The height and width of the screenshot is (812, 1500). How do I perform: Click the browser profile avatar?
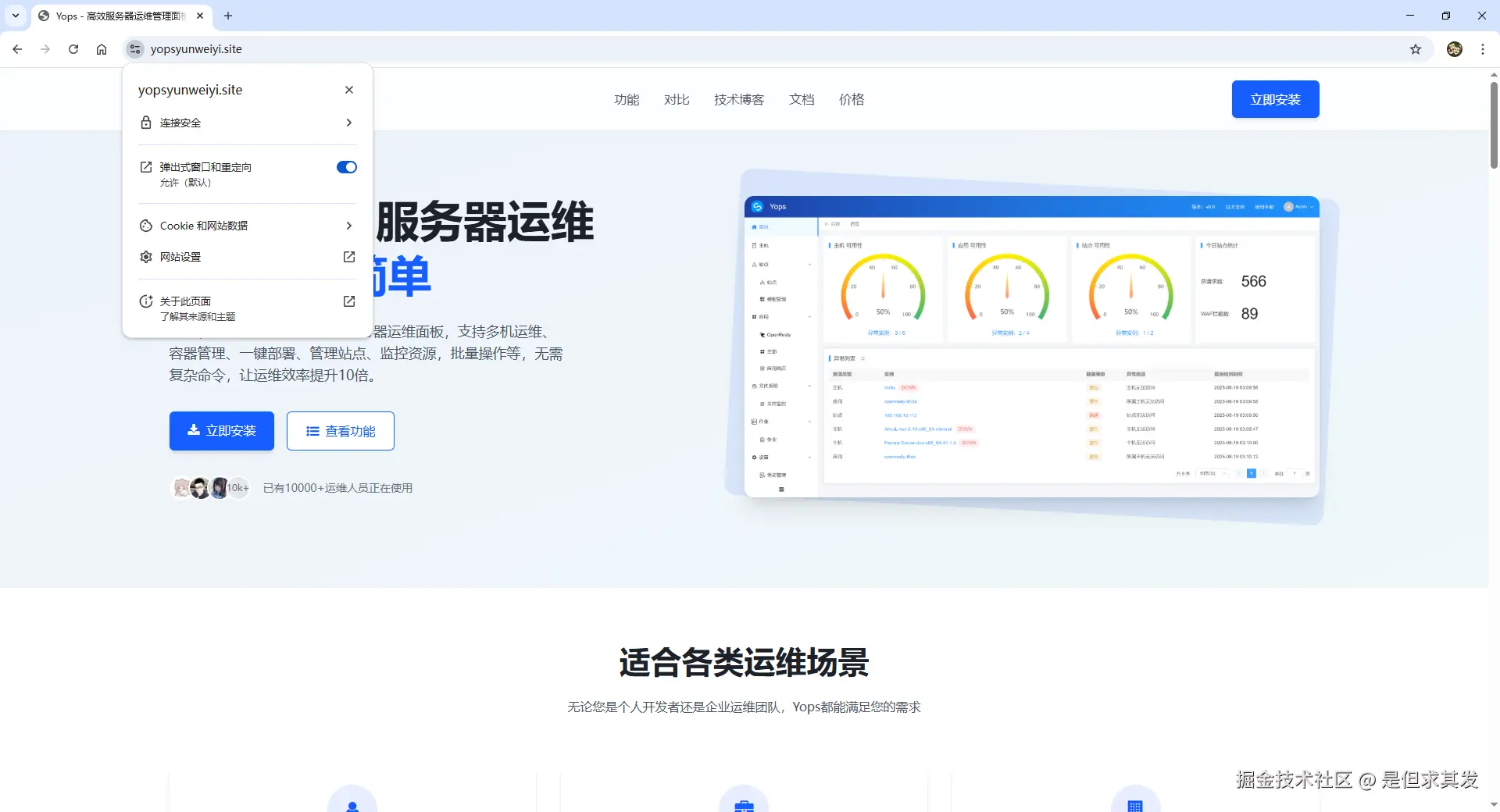[1454, 48]
